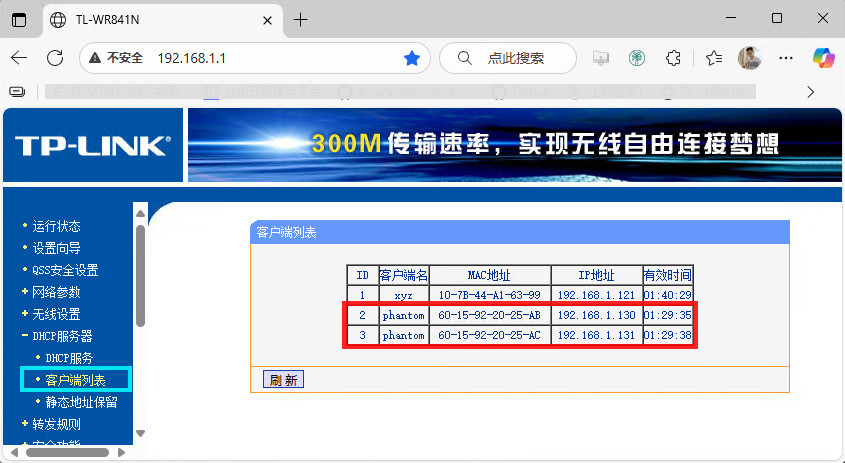Expand the 无线设置 menu
This screenshot has width=845, height=463.
(x=56, y=314)
